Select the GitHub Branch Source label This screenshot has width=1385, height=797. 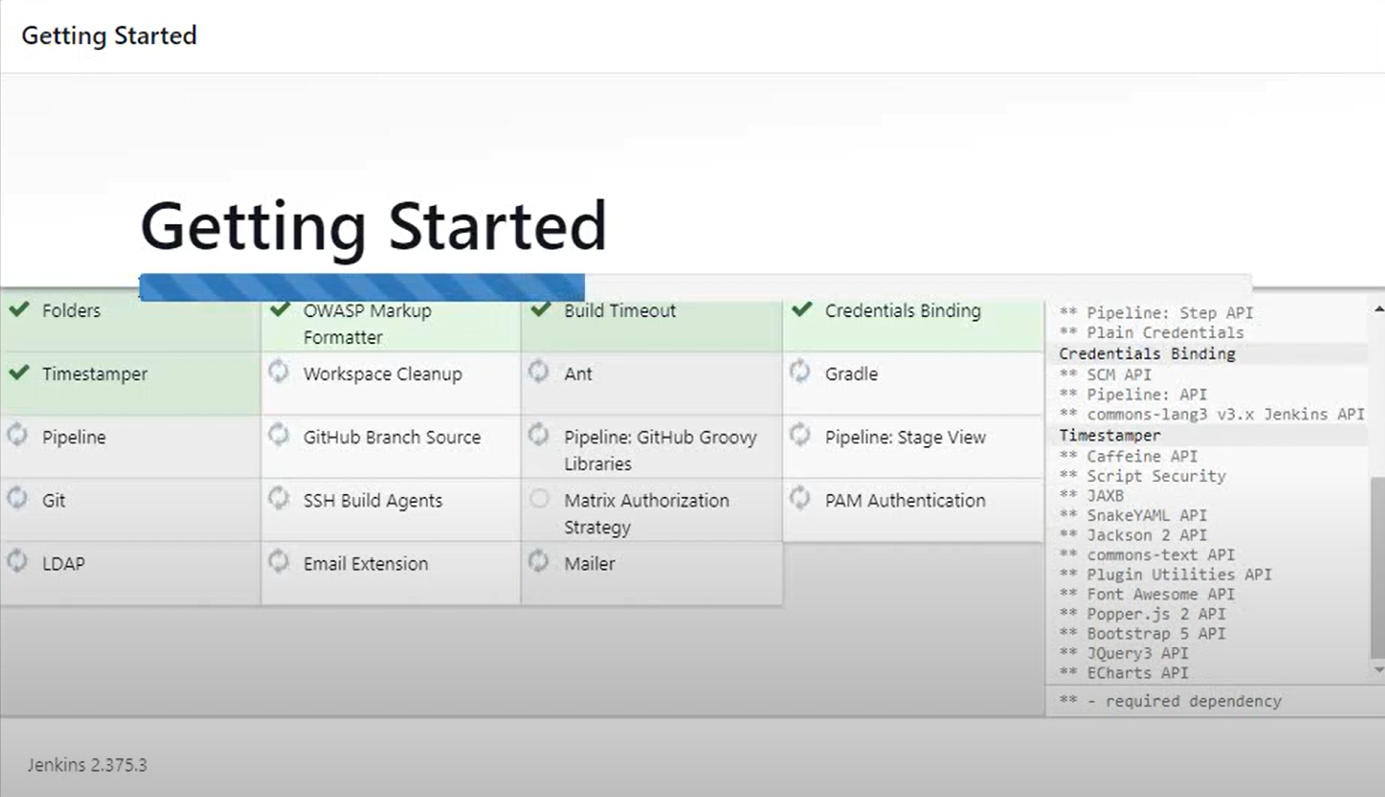point(392,437)
